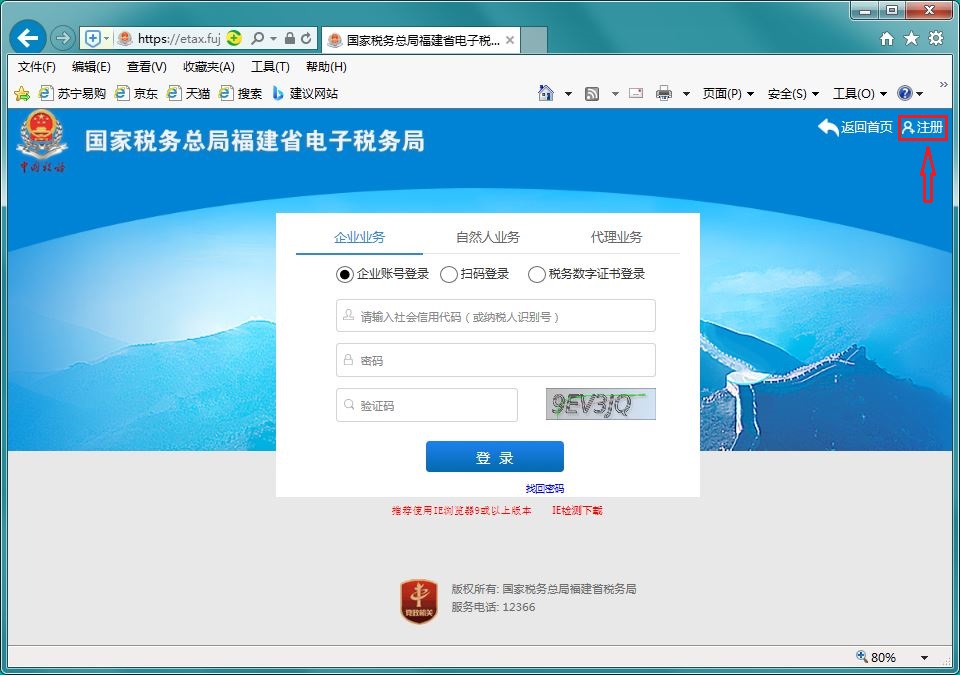Click the 80% zoom control at bottom right
Screen dimensions: 960x675
click(x=876, y=657)
